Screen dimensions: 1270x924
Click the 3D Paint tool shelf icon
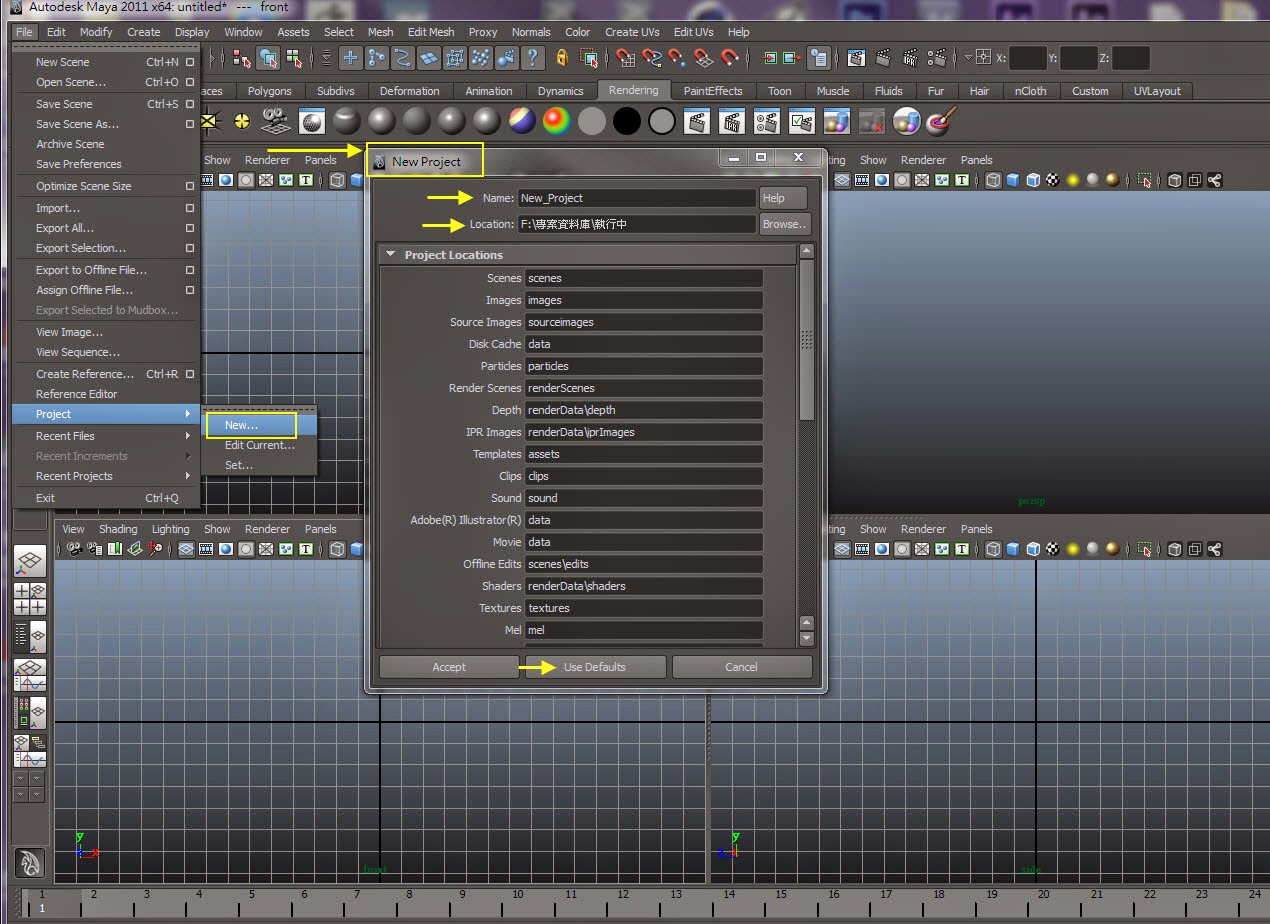coord(941,122)
